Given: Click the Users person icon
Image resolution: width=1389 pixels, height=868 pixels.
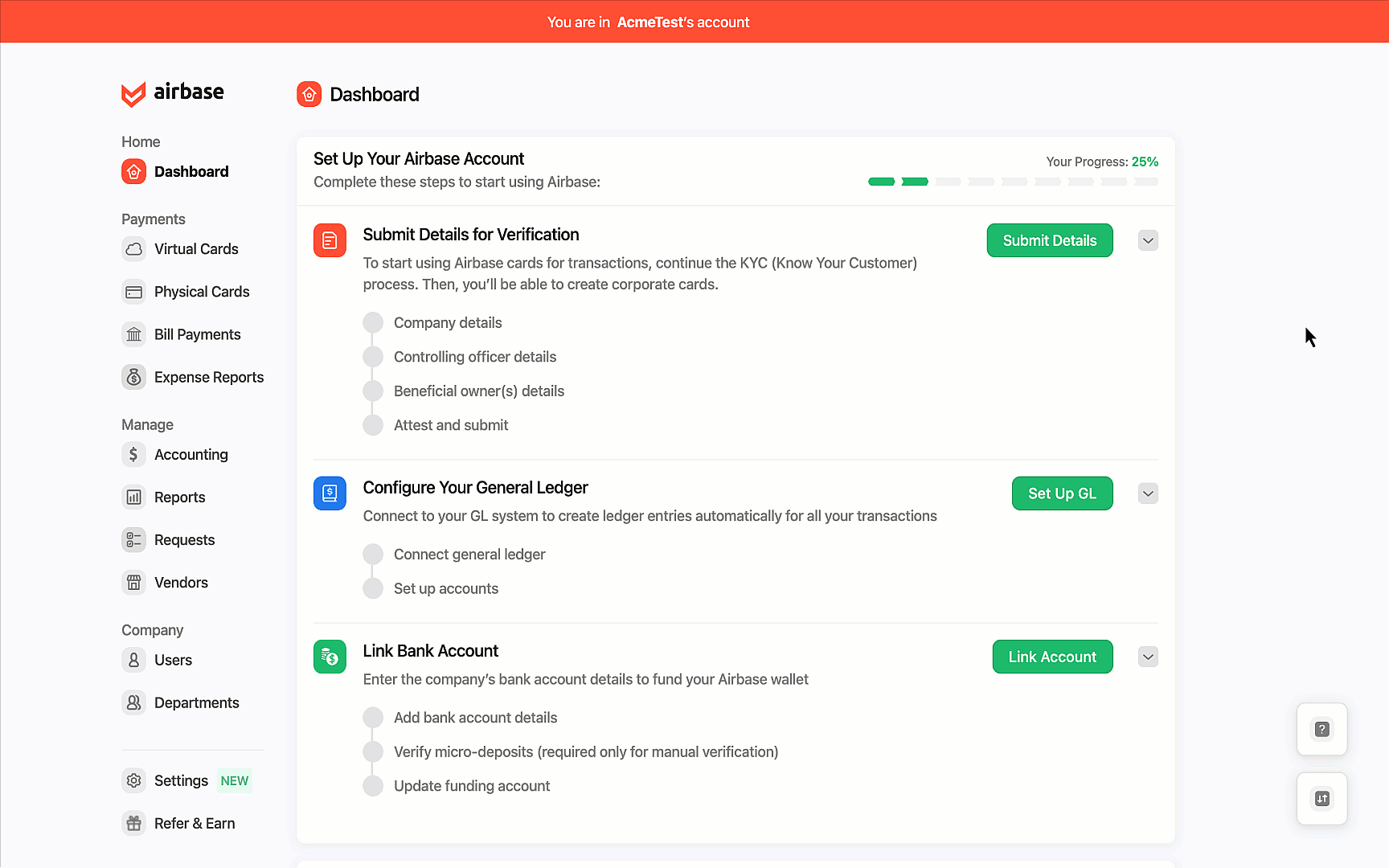Looking at the screenshot, I should click(134, 660).
